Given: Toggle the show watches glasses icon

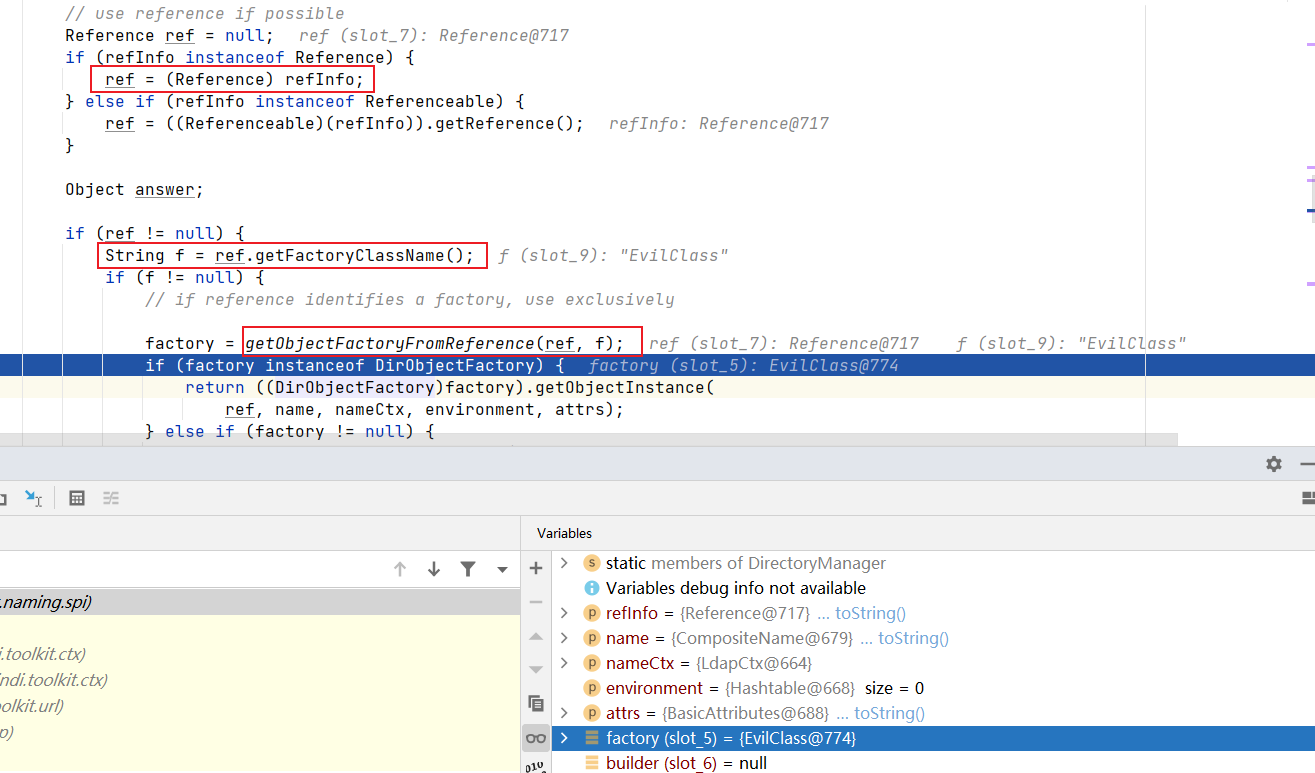Looking at the screenshot, I should click(x=536, y=738).
